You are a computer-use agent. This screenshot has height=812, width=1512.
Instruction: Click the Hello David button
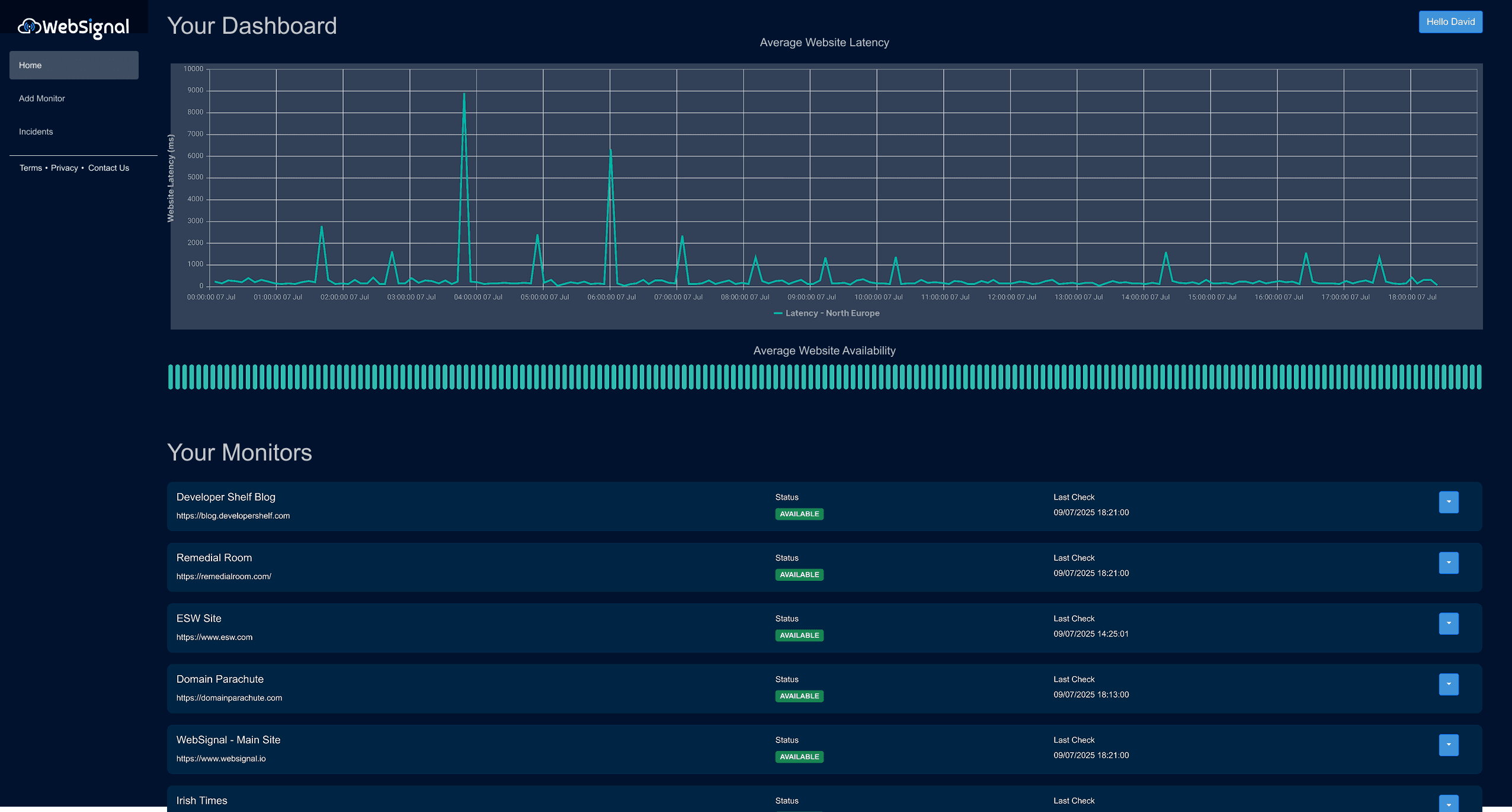1450,22
